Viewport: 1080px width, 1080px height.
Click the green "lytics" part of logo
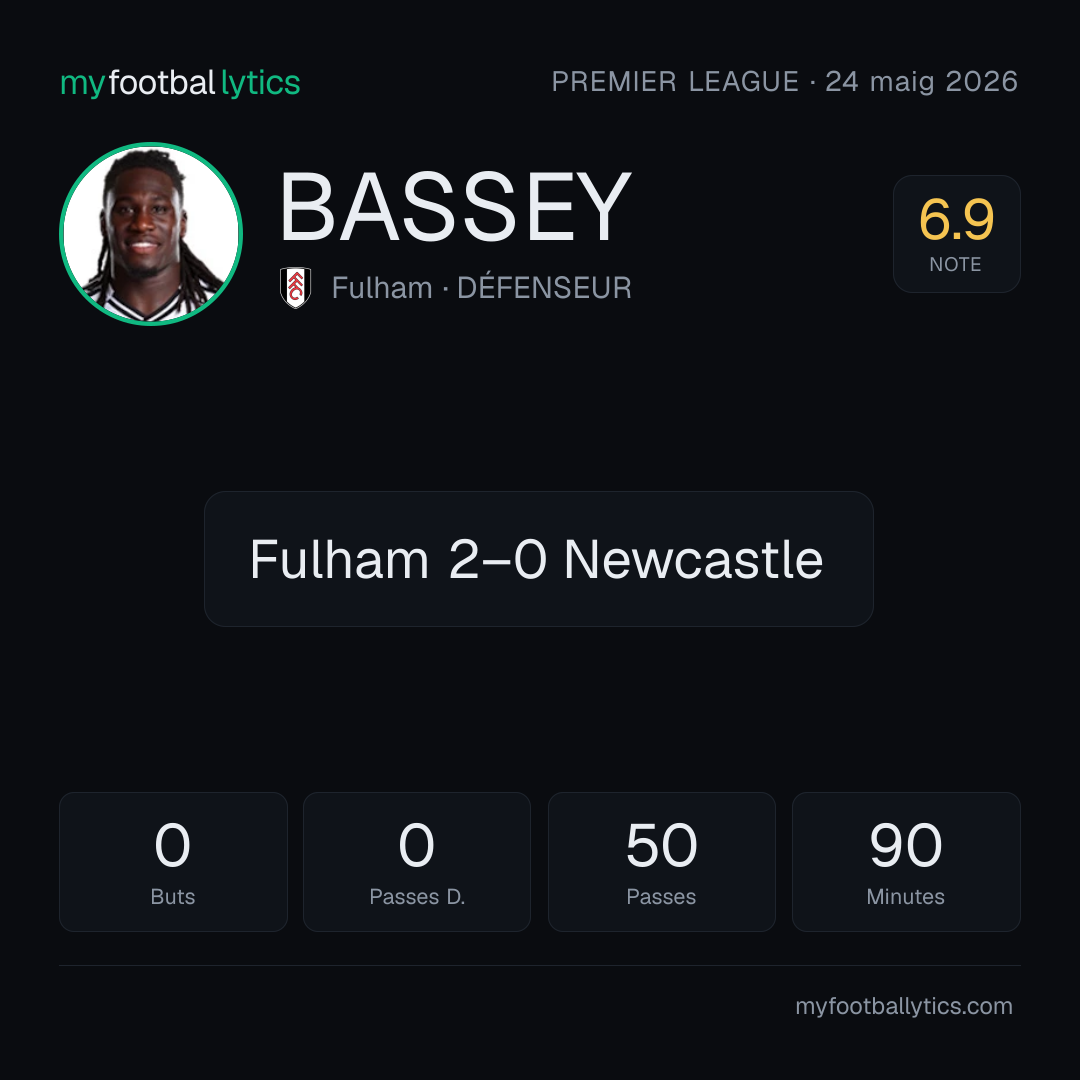[x=260, y=84]
